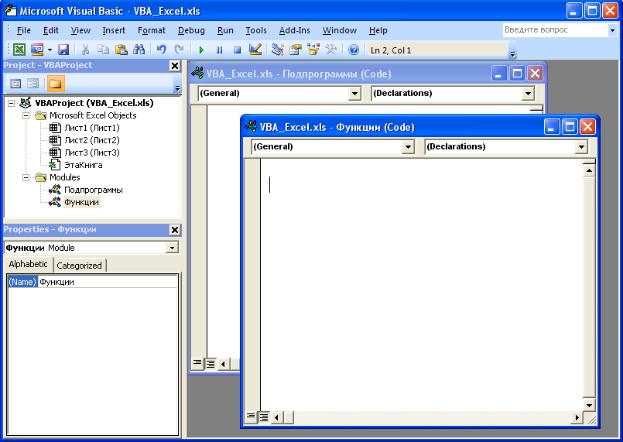Toggle Procedure View in Подпрограммы window
The image size is (623, 442).
pos(197,363)
